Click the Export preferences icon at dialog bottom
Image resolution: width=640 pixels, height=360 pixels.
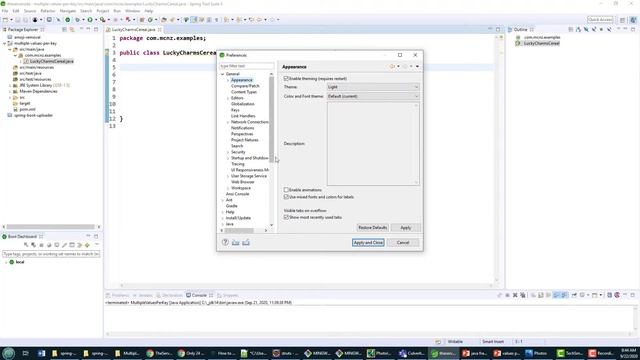click(x=246, y=242)
